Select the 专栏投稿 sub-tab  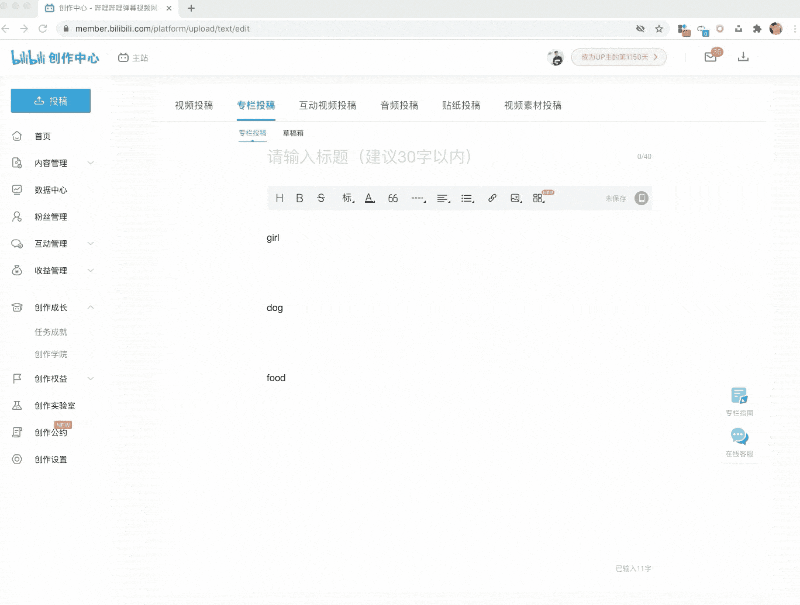coord(253,133)
